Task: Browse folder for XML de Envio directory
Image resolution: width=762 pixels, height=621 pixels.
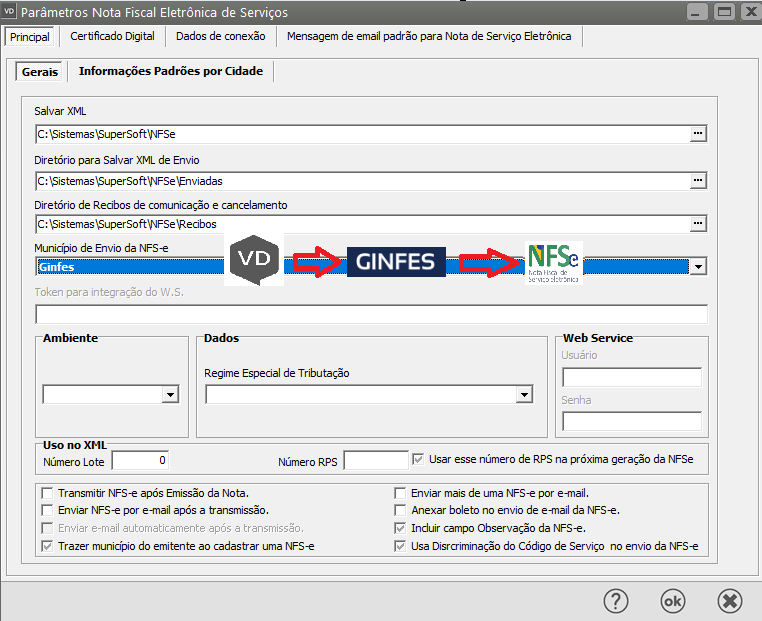Action: coord(698,181)
